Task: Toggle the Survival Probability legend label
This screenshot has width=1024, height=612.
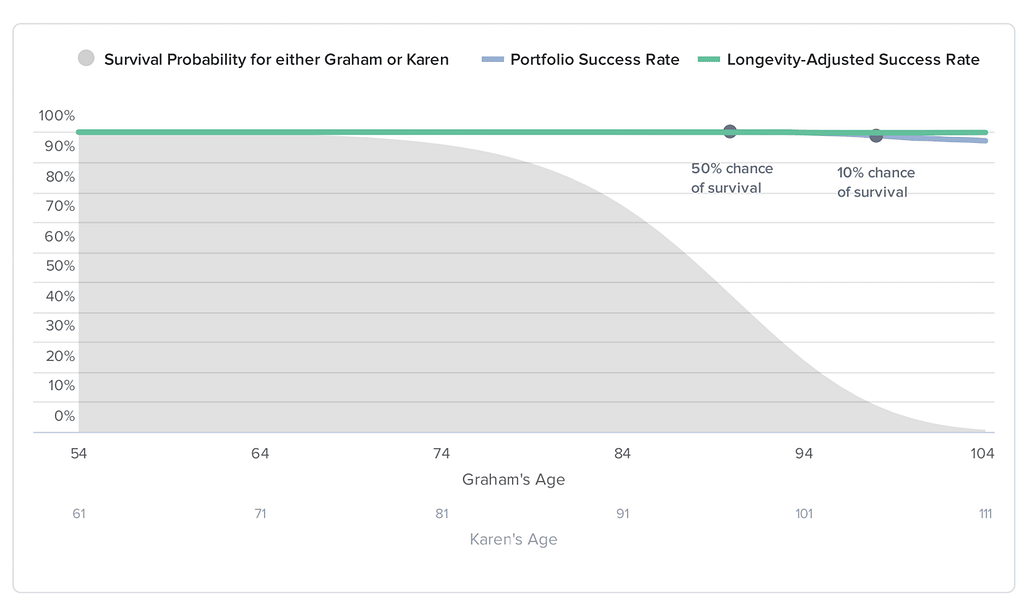Action: click(x=276, y=60)
